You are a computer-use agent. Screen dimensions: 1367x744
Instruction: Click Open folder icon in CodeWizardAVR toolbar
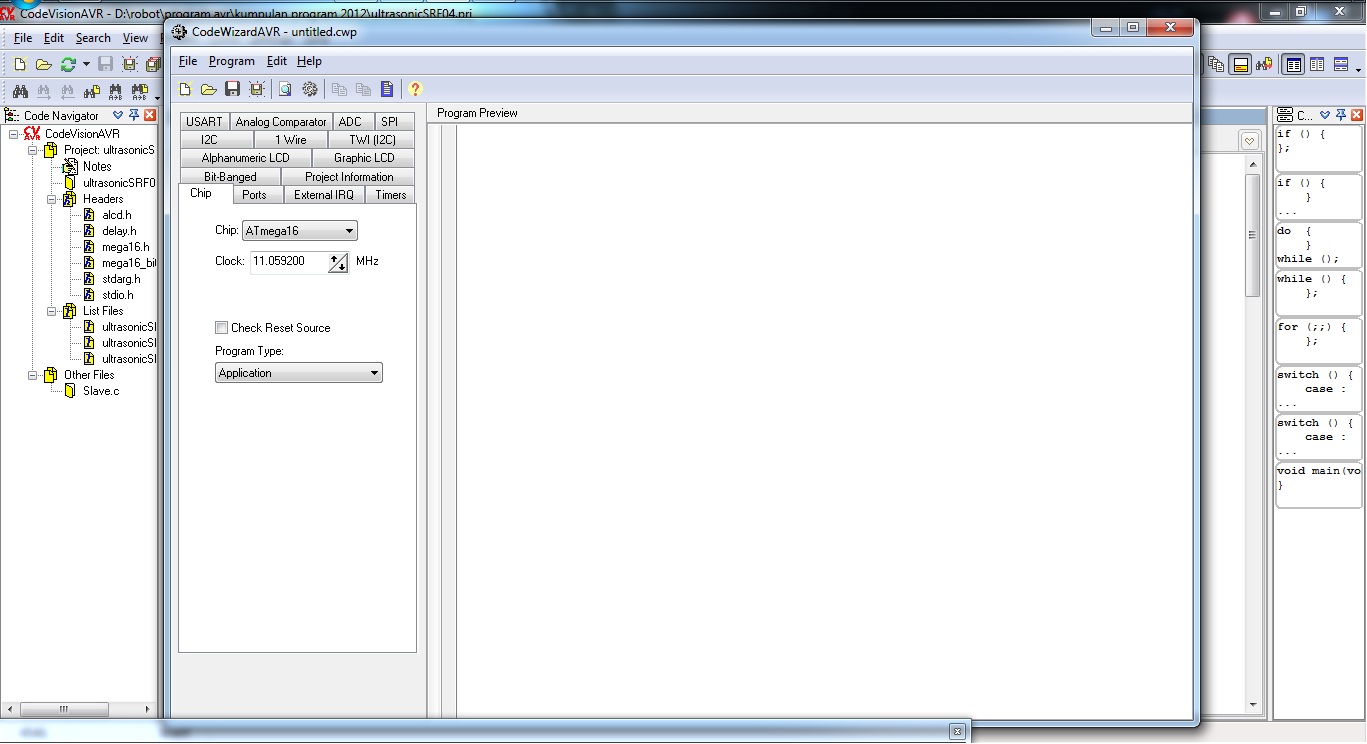tap(208, 90)
